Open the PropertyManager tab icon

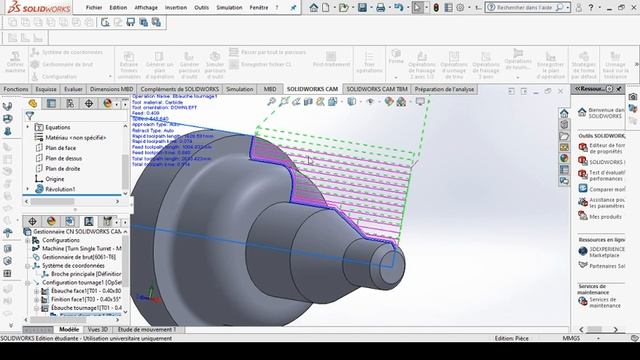tap(51, 104)
